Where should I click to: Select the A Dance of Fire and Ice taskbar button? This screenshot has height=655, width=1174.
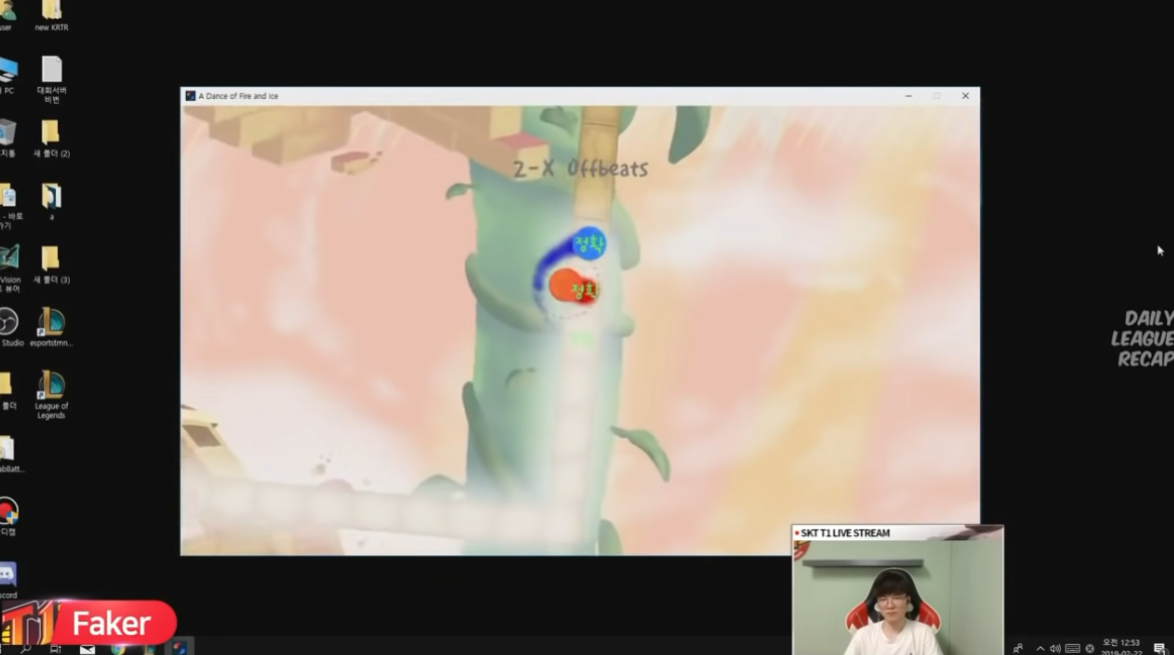click(180, 648)
